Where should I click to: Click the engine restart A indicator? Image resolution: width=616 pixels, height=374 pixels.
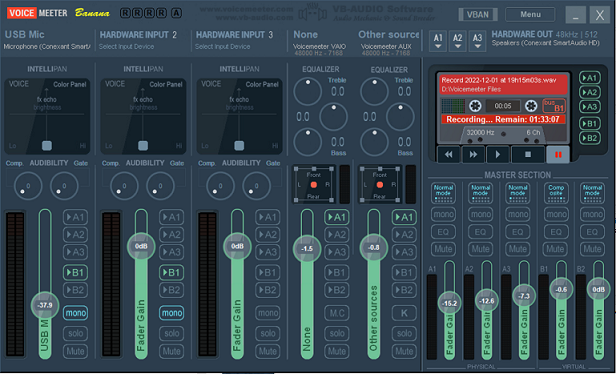coord(177,13)
